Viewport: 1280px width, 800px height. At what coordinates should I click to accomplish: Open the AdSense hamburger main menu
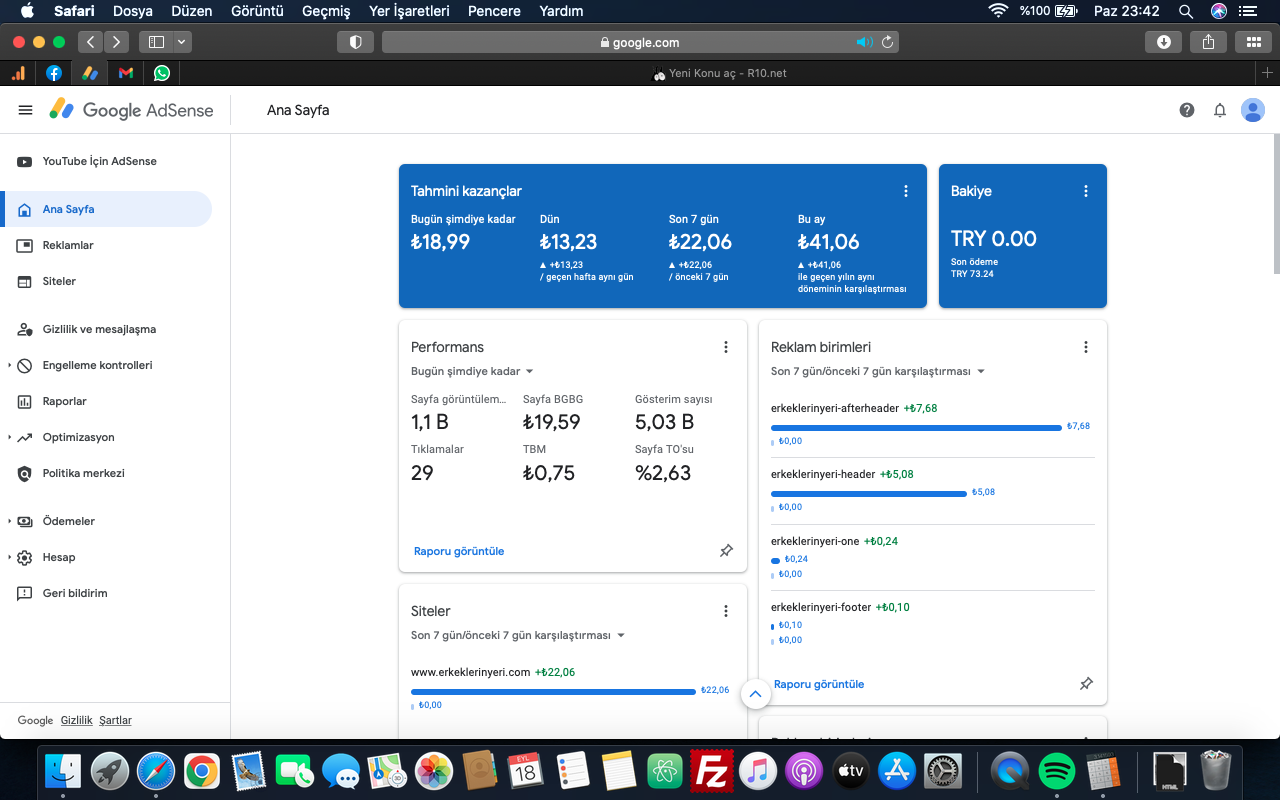point(26,110)
